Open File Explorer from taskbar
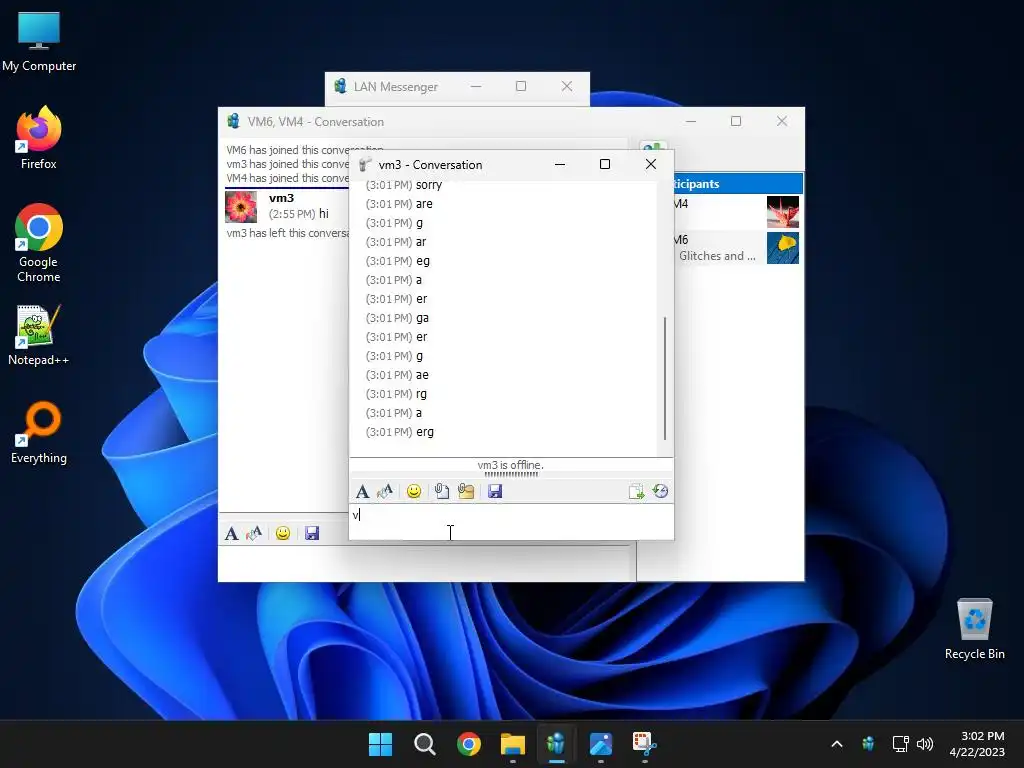Image resolution: width=1024 pixels, height=768 pixels. pos(513,744)
